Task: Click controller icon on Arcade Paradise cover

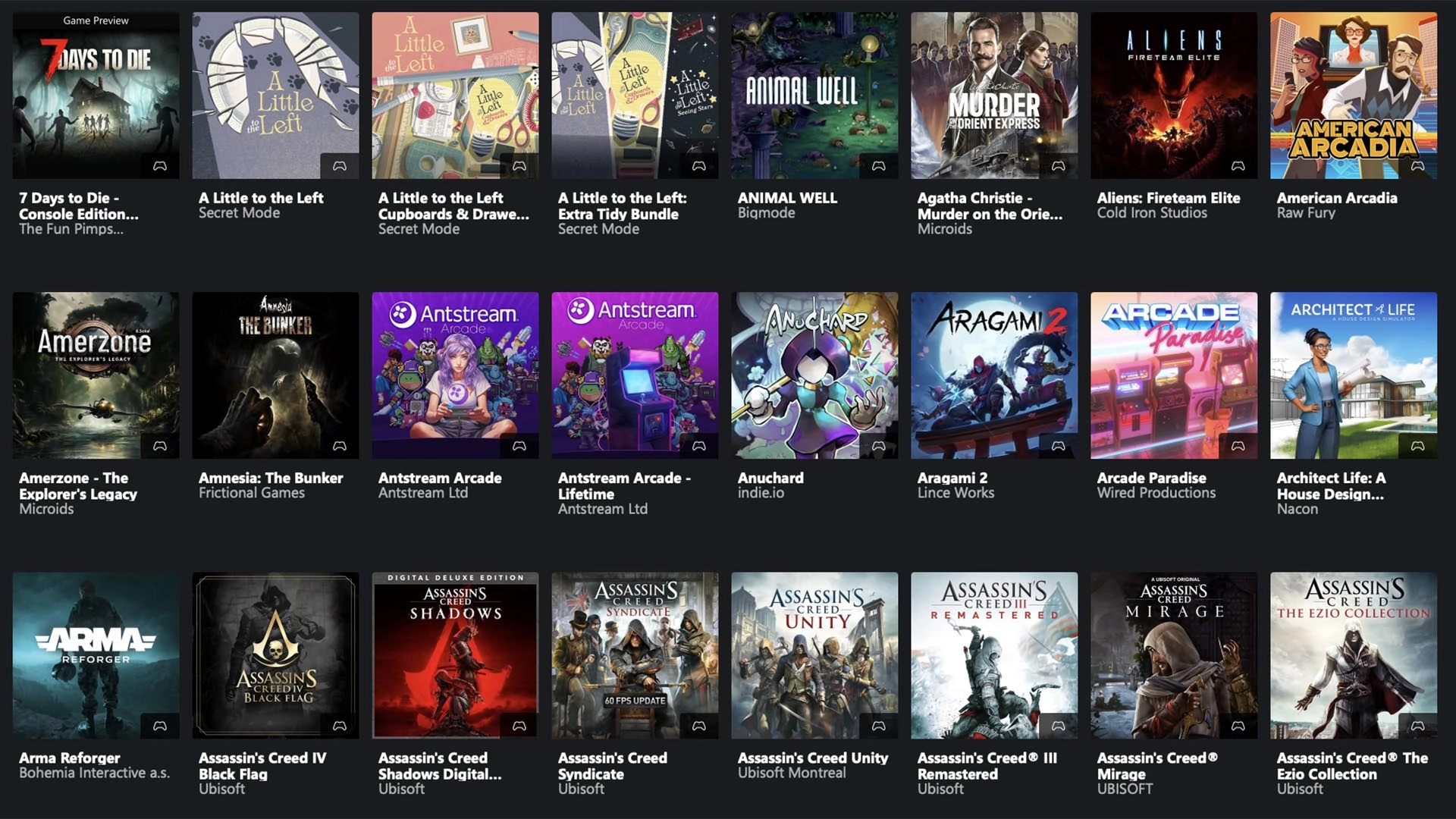Action: tap(1238, 446)
